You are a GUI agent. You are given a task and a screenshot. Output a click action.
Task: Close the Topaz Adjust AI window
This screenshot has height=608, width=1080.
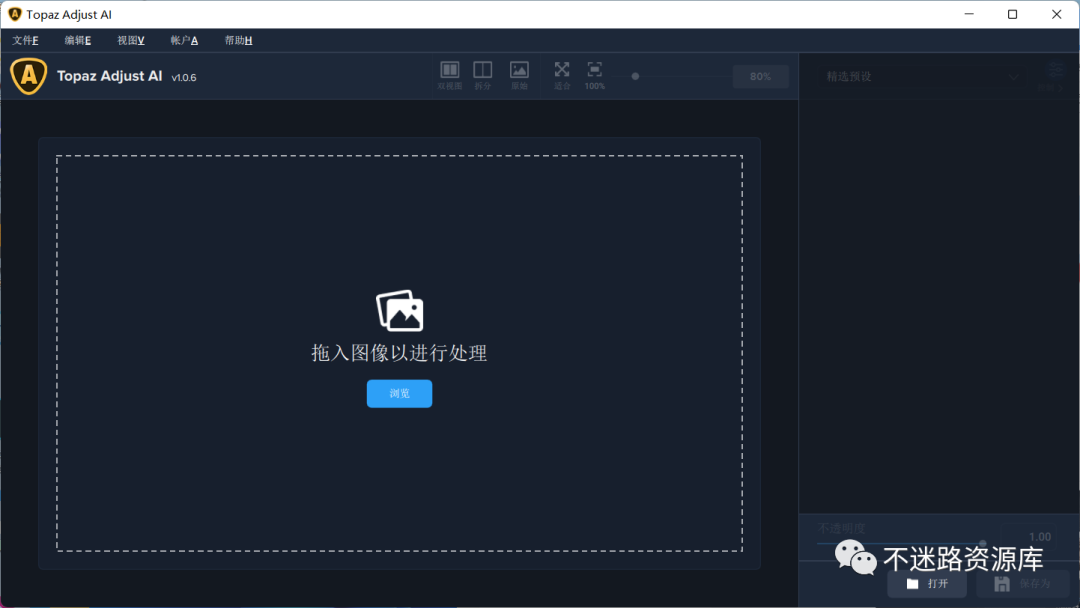[1057, 14]
